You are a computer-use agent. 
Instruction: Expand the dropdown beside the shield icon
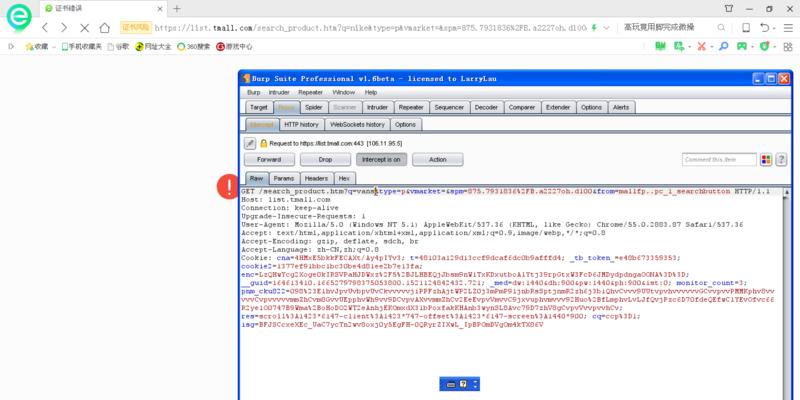tap(774, 47)
